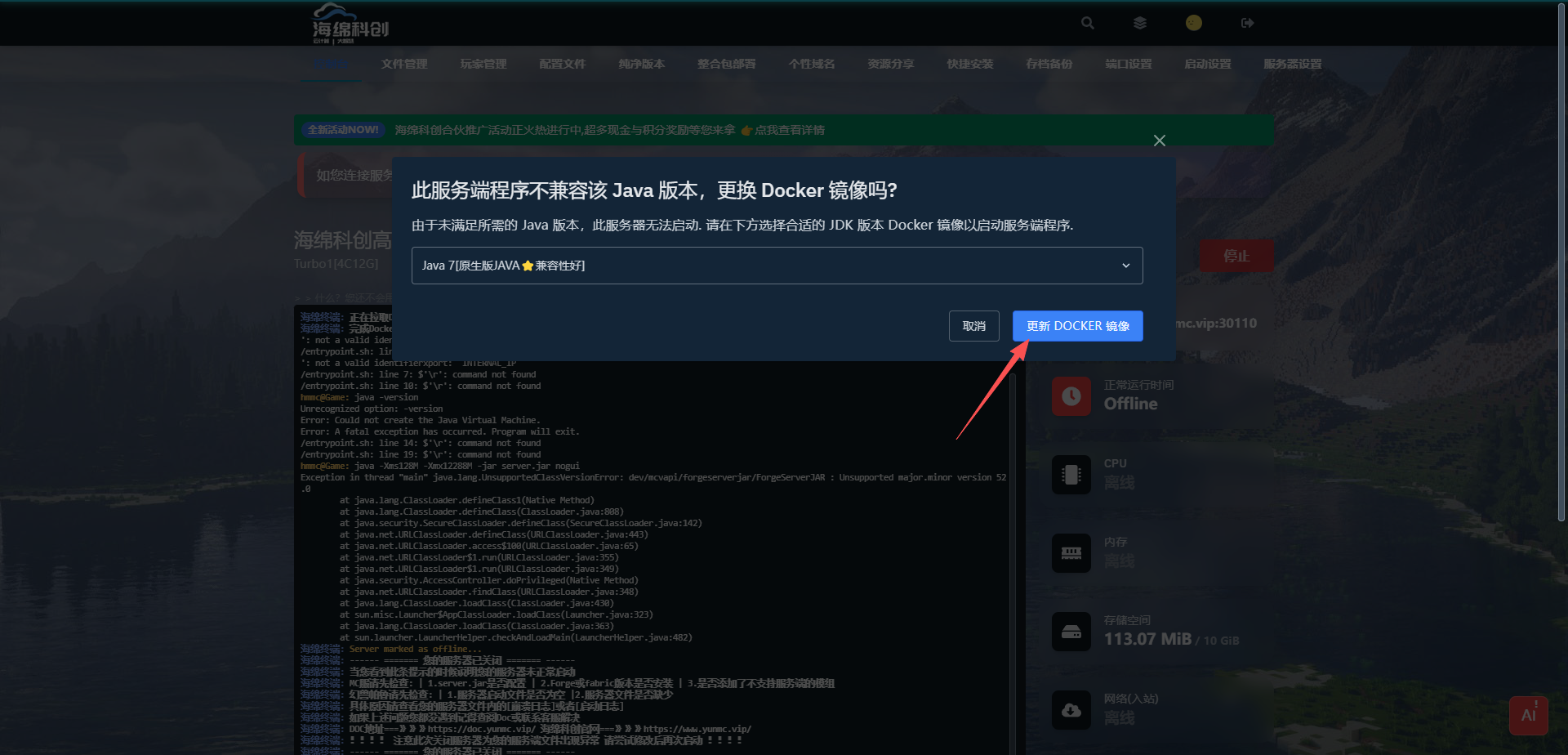Click the 更新 DOCKER 镜像 button

[1077, 326]
